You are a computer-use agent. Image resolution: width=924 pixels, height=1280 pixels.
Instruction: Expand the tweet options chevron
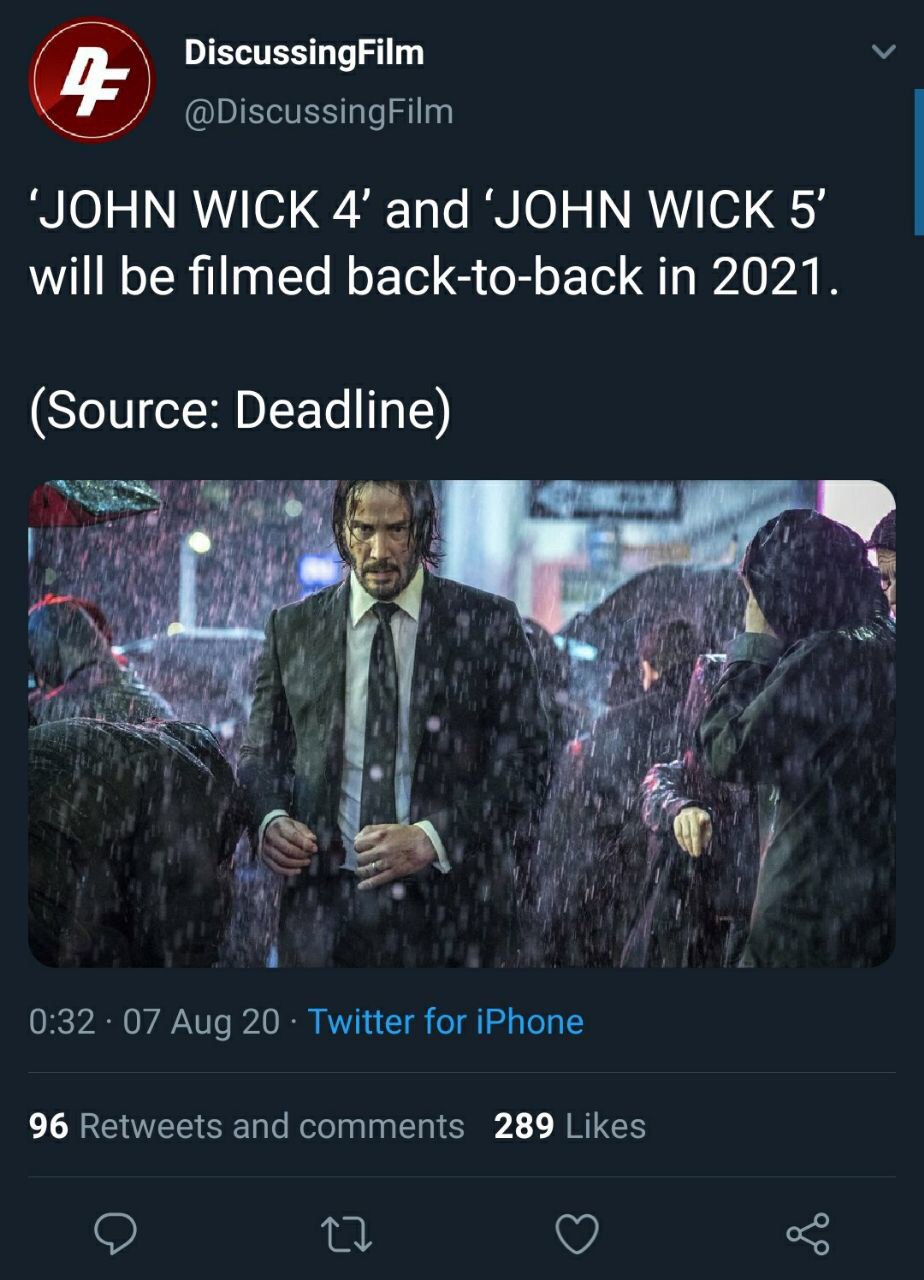tap(884, 52)
